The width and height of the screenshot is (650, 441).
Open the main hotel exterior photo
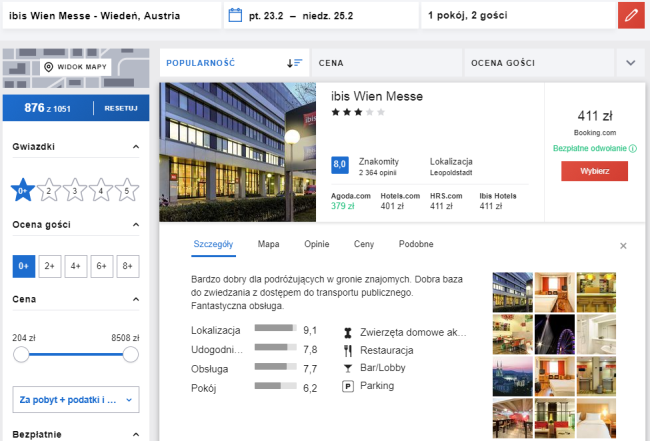(x=238, y=152)
